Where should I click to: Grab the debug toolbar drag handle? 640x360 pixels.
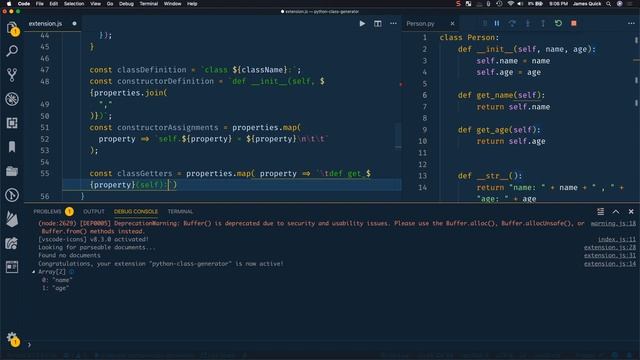[x=484, y=23]
